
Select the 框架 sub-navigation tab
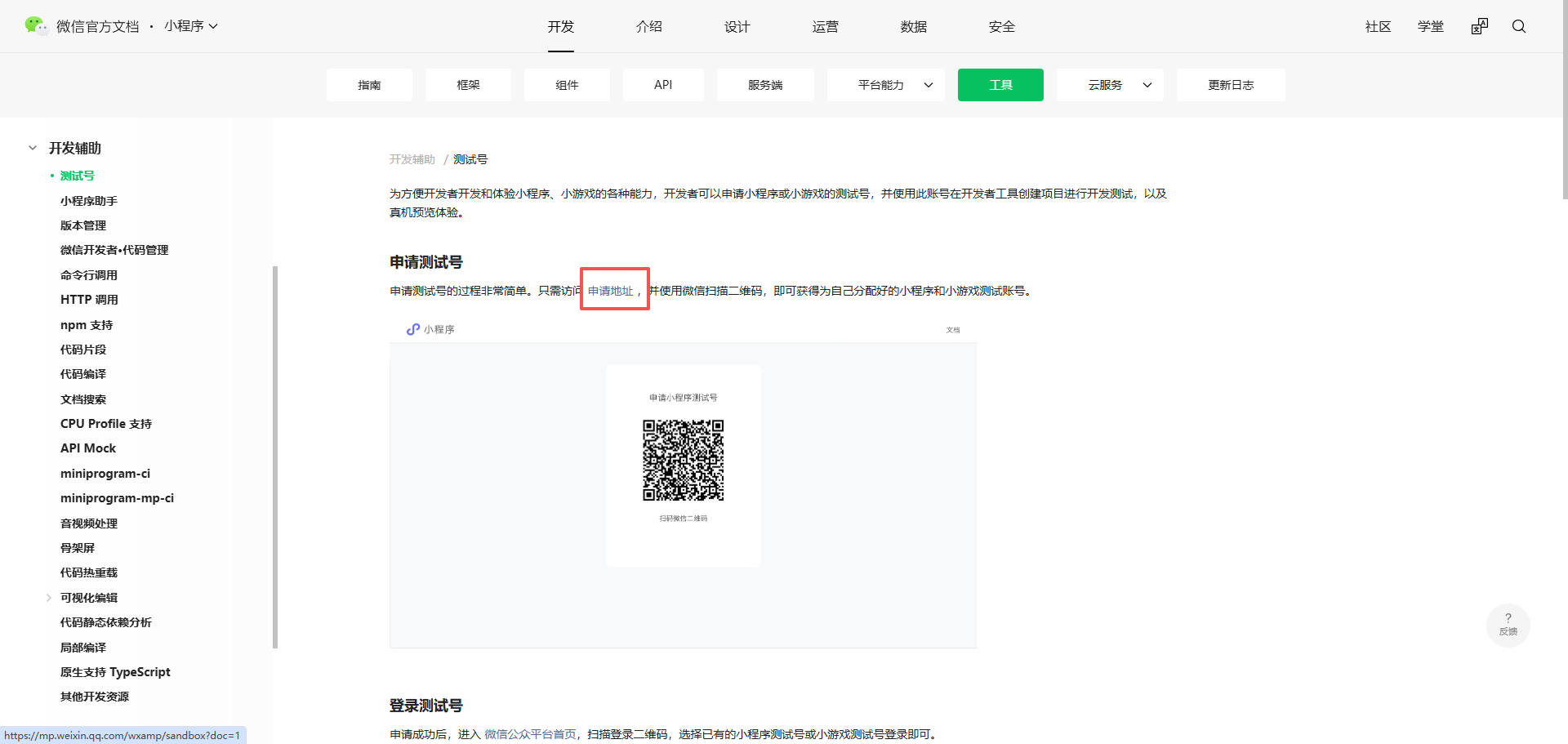coord(468,85)
